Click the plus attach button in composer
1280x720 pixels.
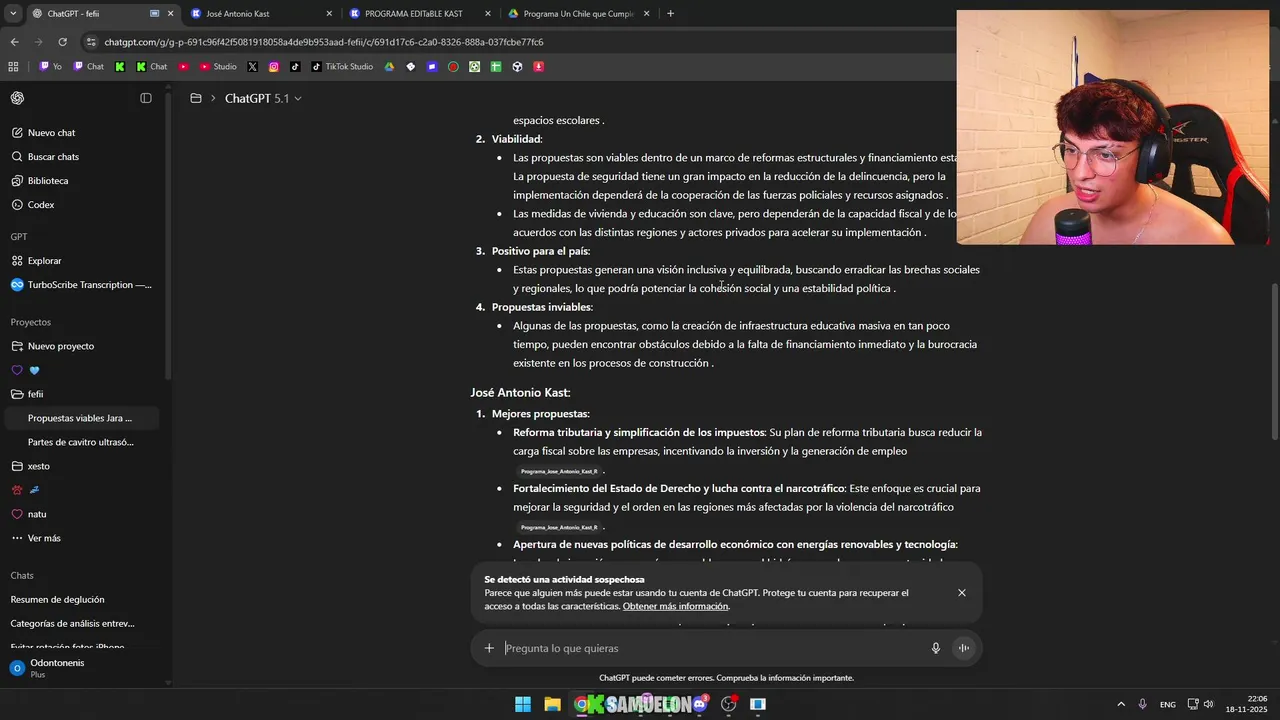coord(489,648)
